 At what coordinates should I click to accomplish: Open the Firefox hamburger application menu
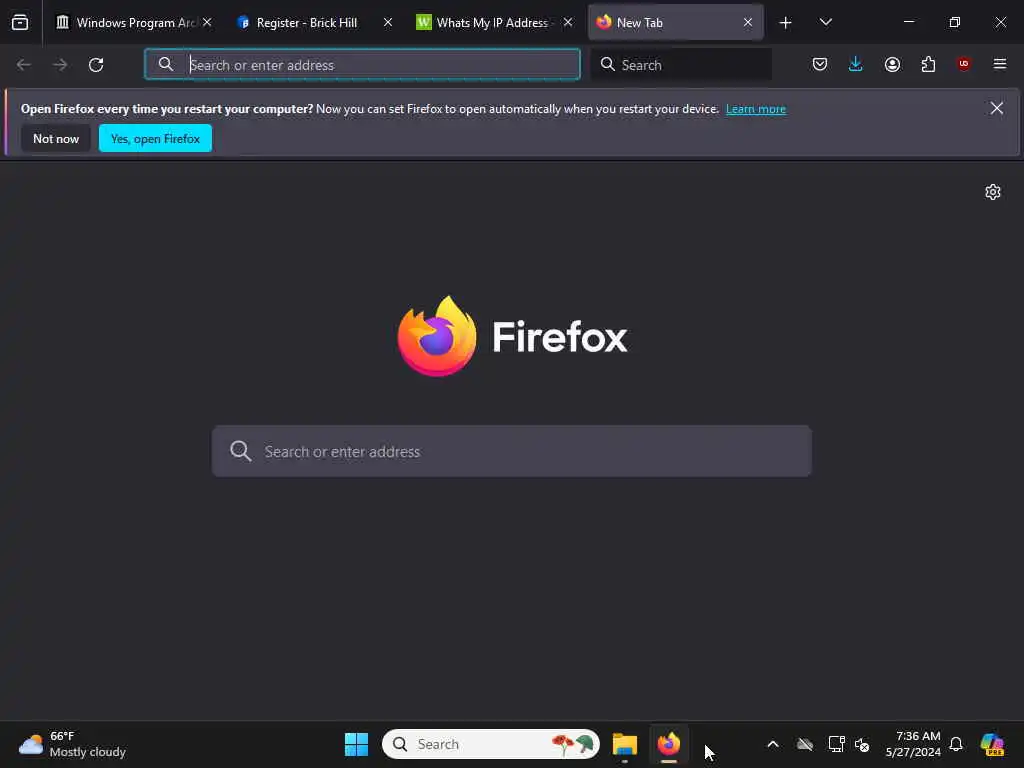pyautogui.click(x=1000, y=65)
